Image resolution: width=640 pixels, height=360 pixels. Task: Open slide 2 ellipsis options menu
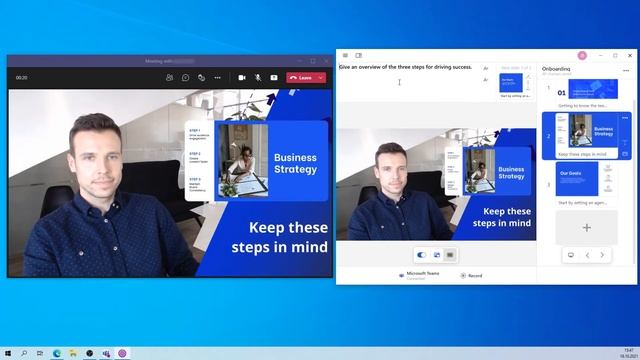[625, 118]
